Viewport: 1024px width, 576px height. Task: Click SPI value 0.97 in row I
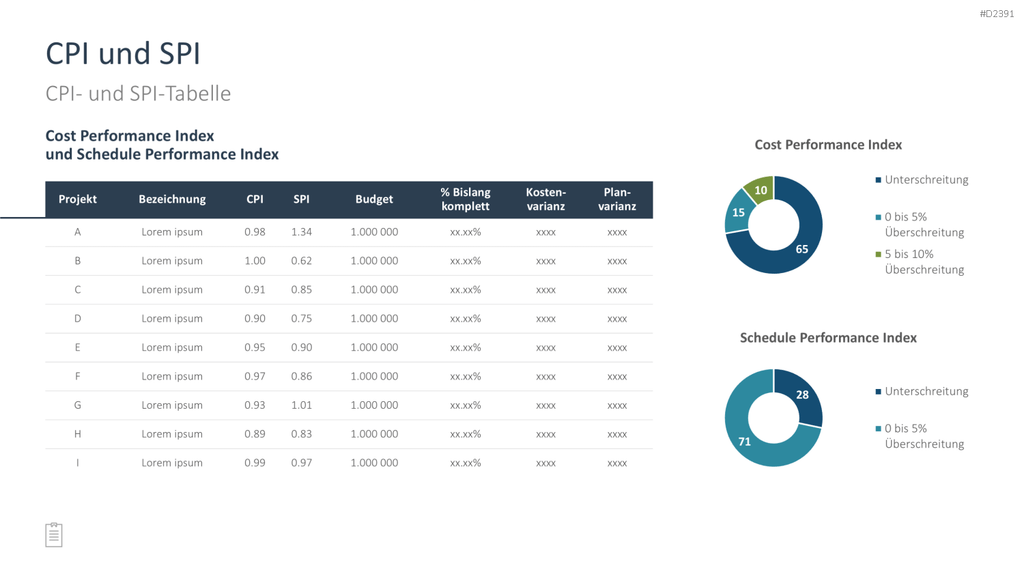pos(301,462)
